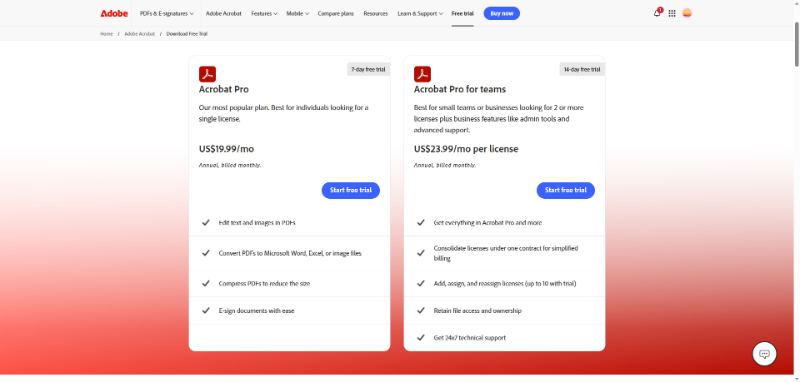800x382 pixels.
Task: Click the Acrobat Pro PDF logo icon
Action: click(207, 74)
